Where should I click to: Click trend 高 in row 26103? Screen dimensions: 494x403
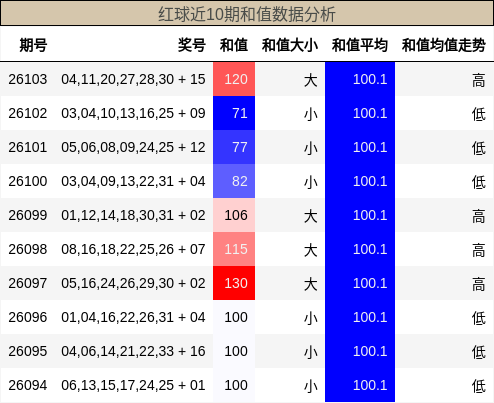[479, 80]
